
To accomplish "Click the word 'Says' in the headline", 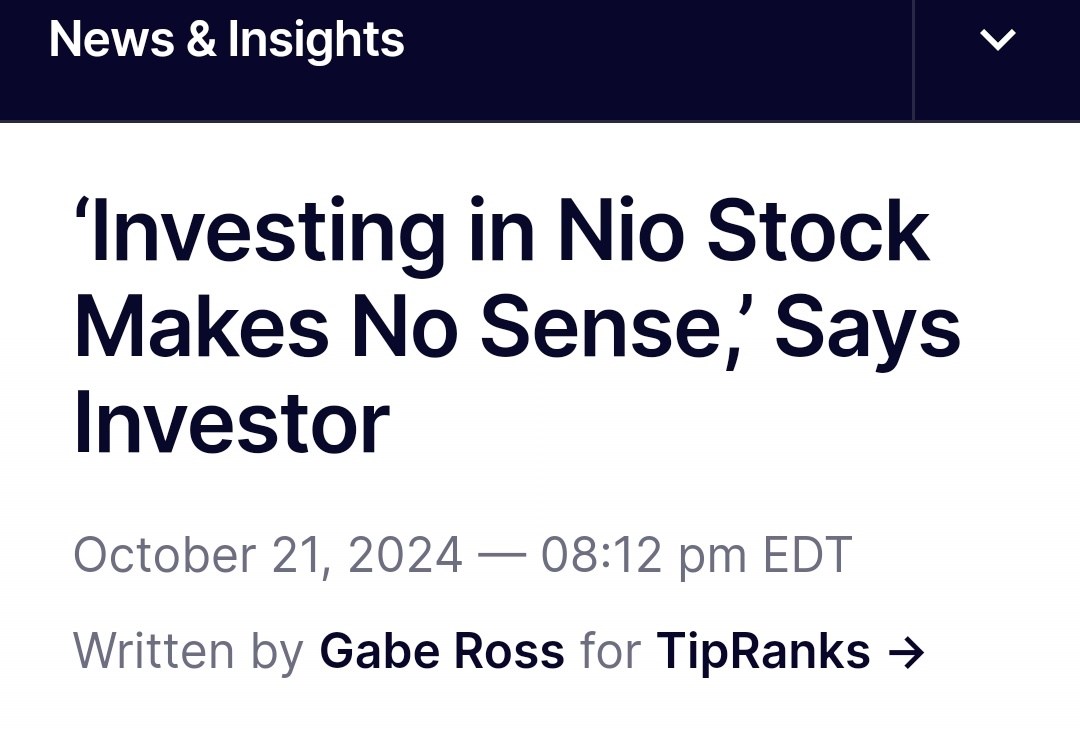I will click(x=868, y=332).
